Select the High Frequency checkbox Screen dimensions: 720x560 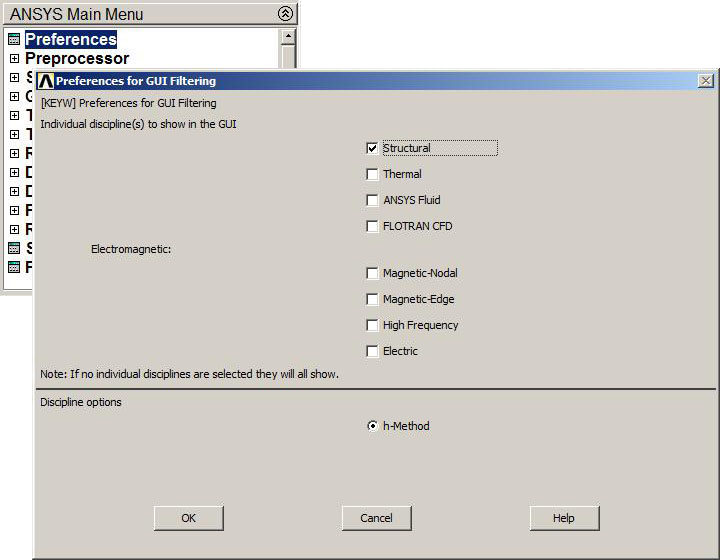pyautogui.click(x=373, y=325)
